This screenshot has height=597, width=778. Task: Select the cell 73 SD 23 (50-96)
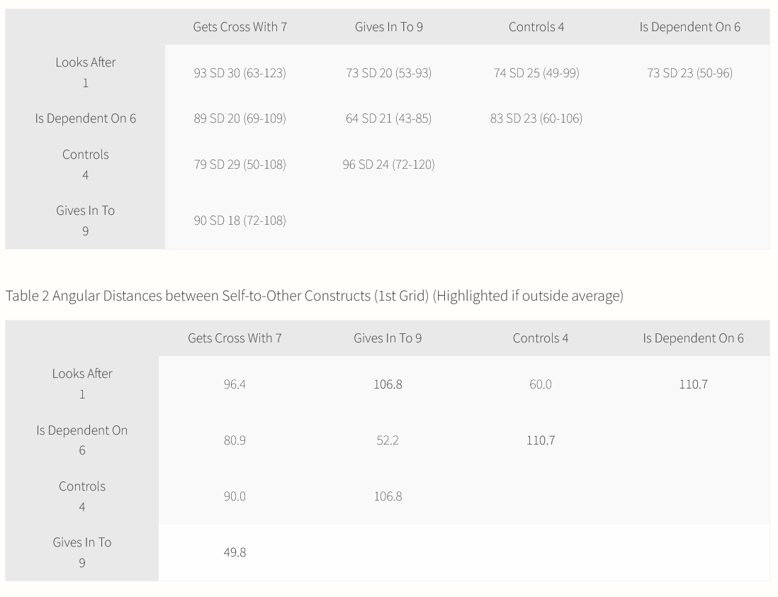(x=690, y=73)
